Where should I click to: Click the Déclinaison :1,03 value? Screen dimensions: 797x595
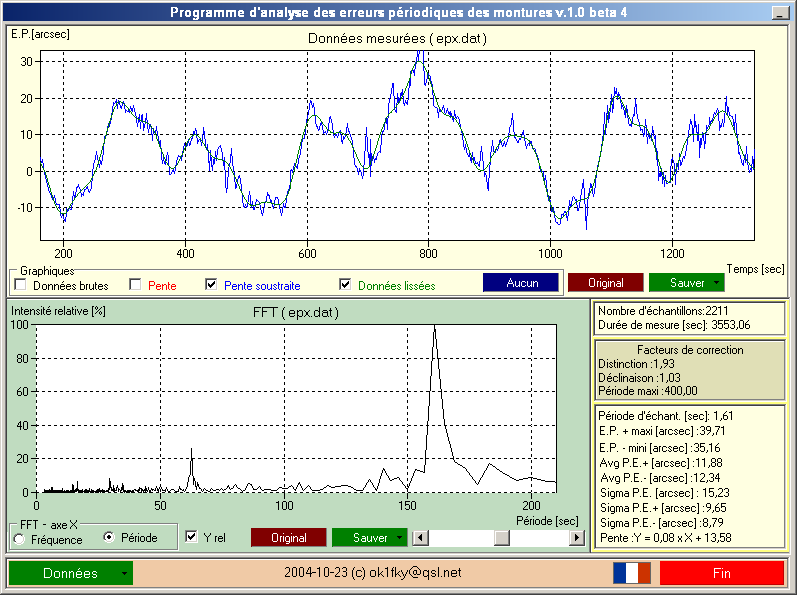[639, 378]
